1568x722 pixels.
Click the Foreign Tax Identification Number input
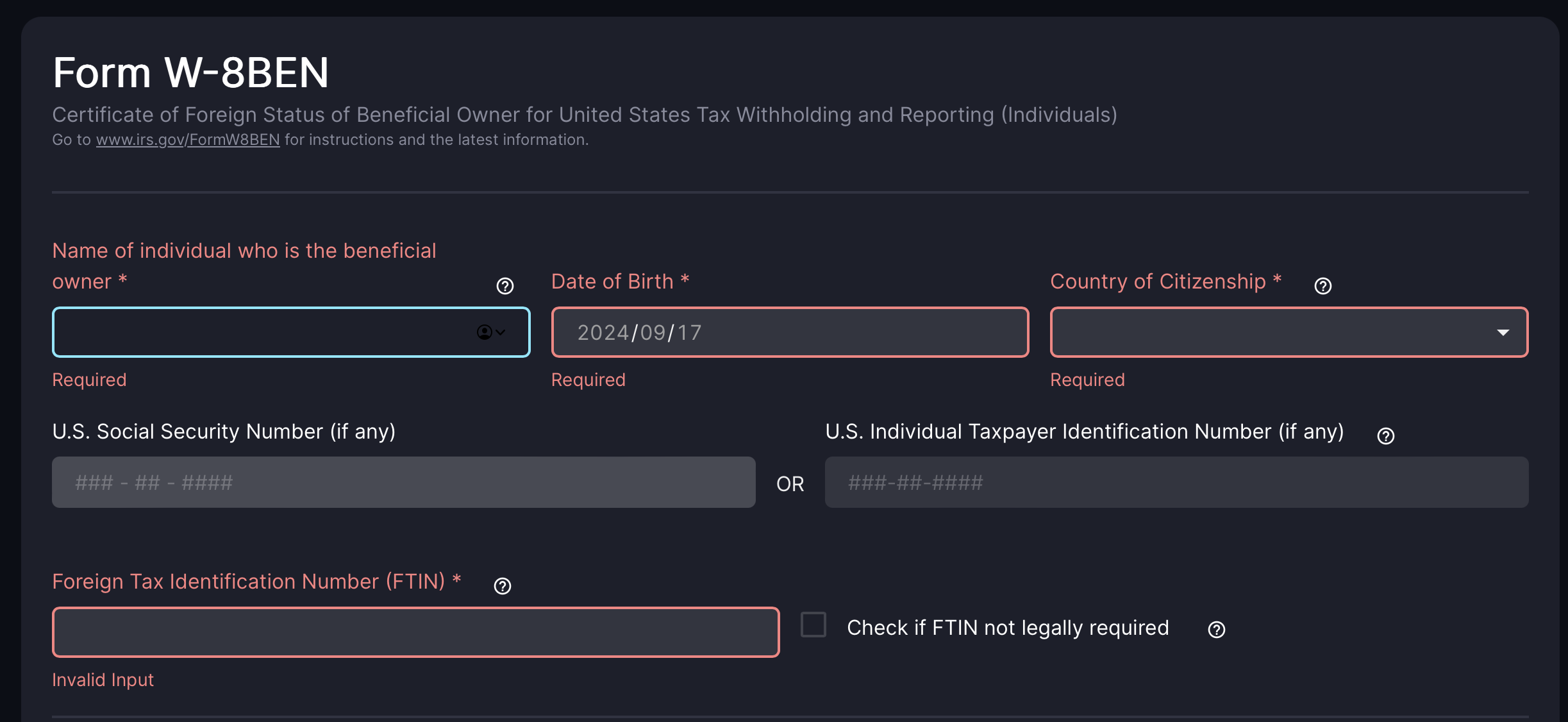[x=415, y=632]
